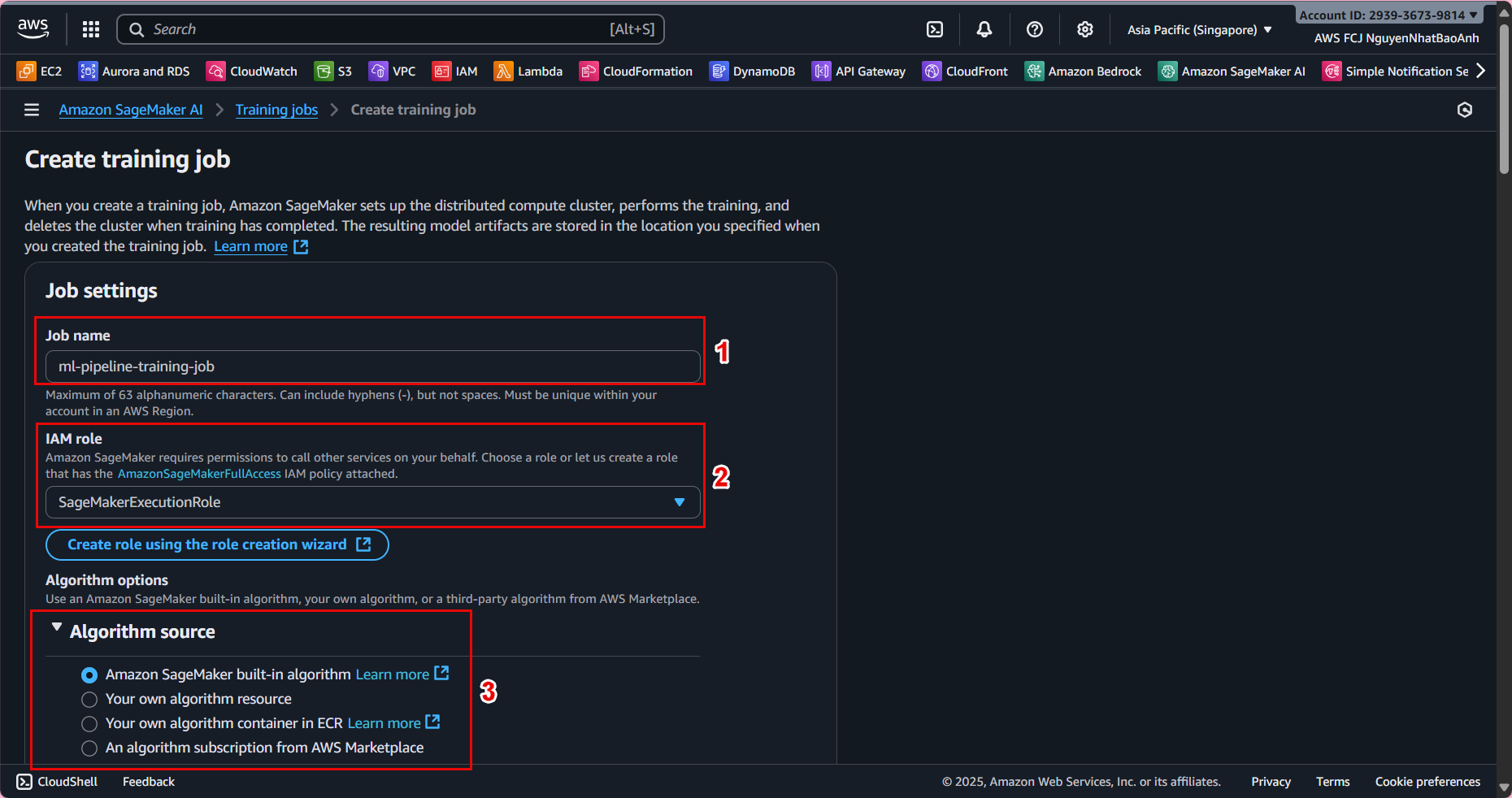Open API Gateway shortcut

pos(858,72)
